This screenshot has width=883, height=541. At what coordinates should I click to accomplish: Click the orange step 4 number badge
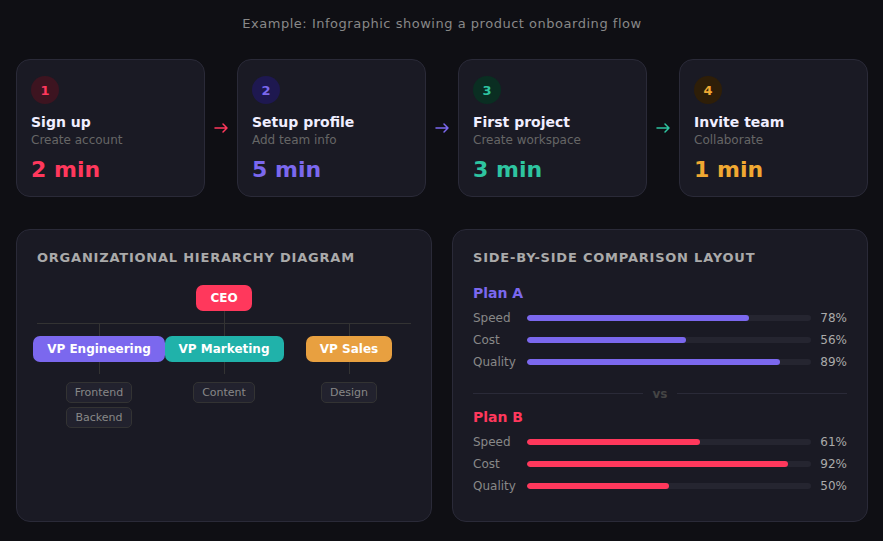click(x=708, y=90)
